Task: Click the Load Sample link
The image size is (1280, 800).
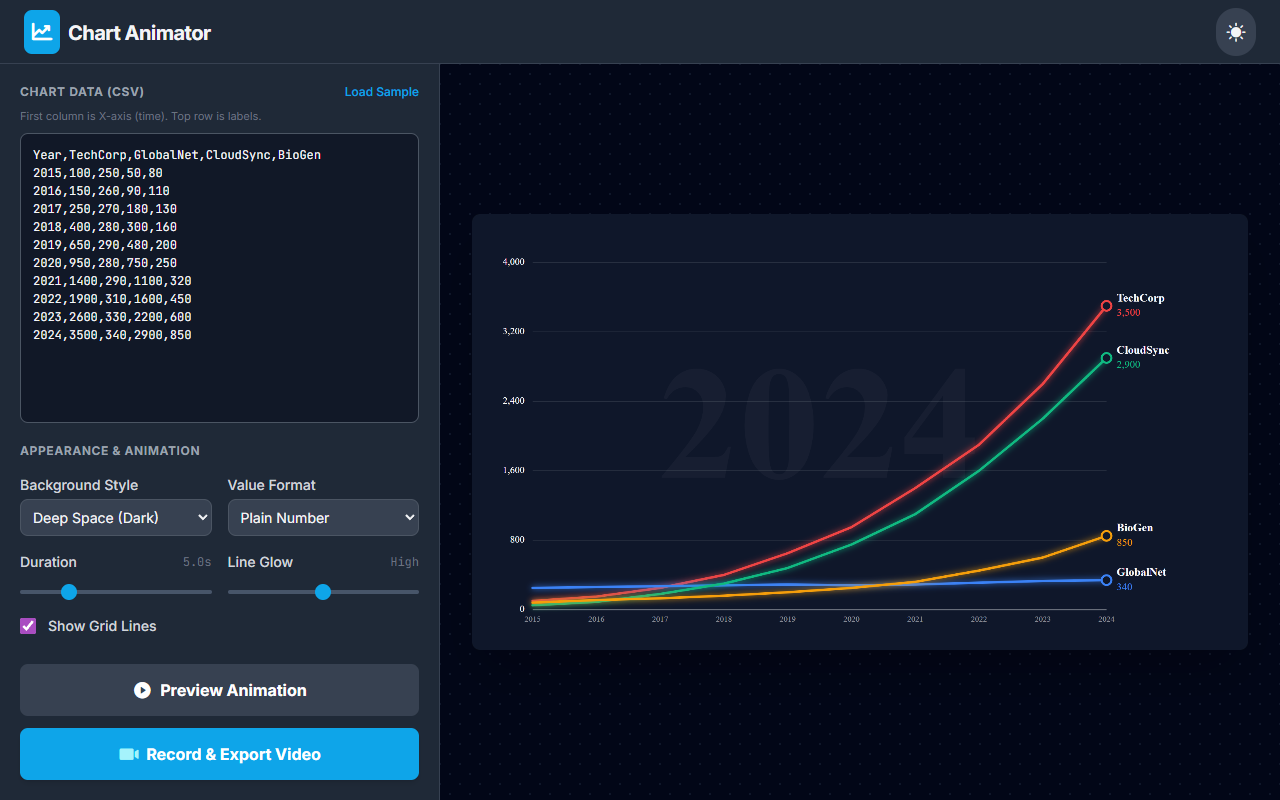Action: point(381,91)
